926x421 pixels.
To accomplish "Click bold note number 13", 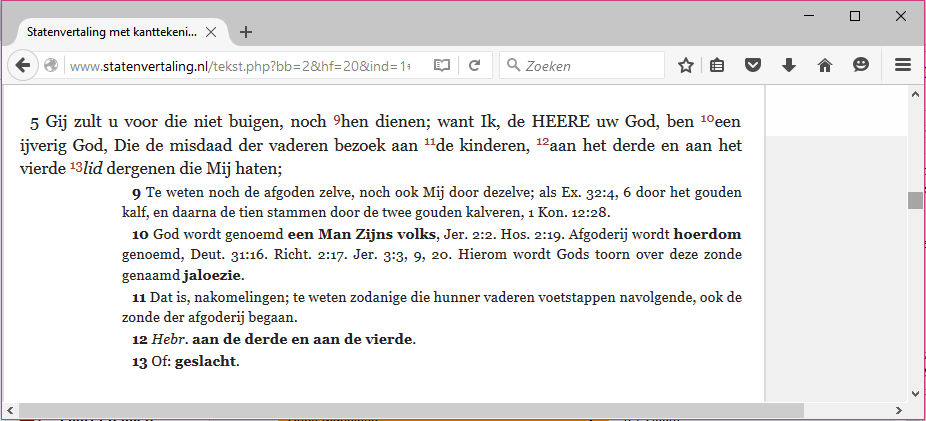I will pyautogui.click(x=139, y=362).
